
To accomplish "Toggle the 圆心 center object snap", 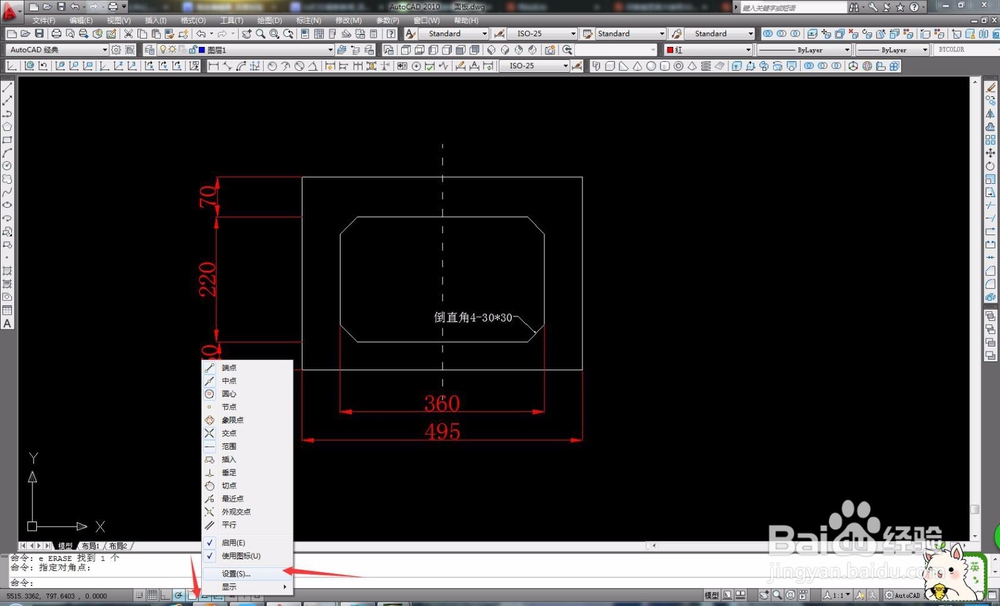I will click(x=247, y=394).
